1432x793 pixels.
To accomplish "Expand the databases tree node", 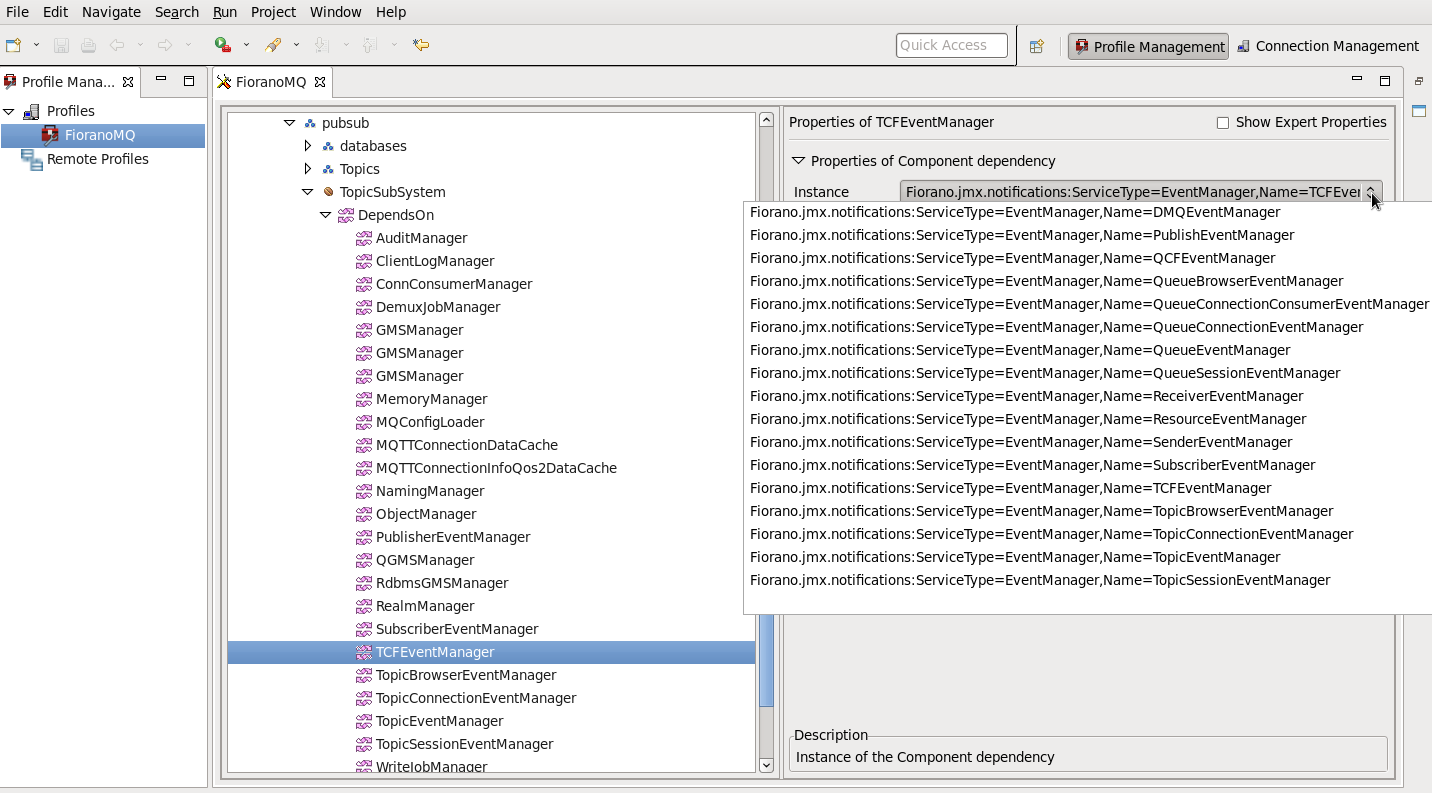I will (307, 146).
